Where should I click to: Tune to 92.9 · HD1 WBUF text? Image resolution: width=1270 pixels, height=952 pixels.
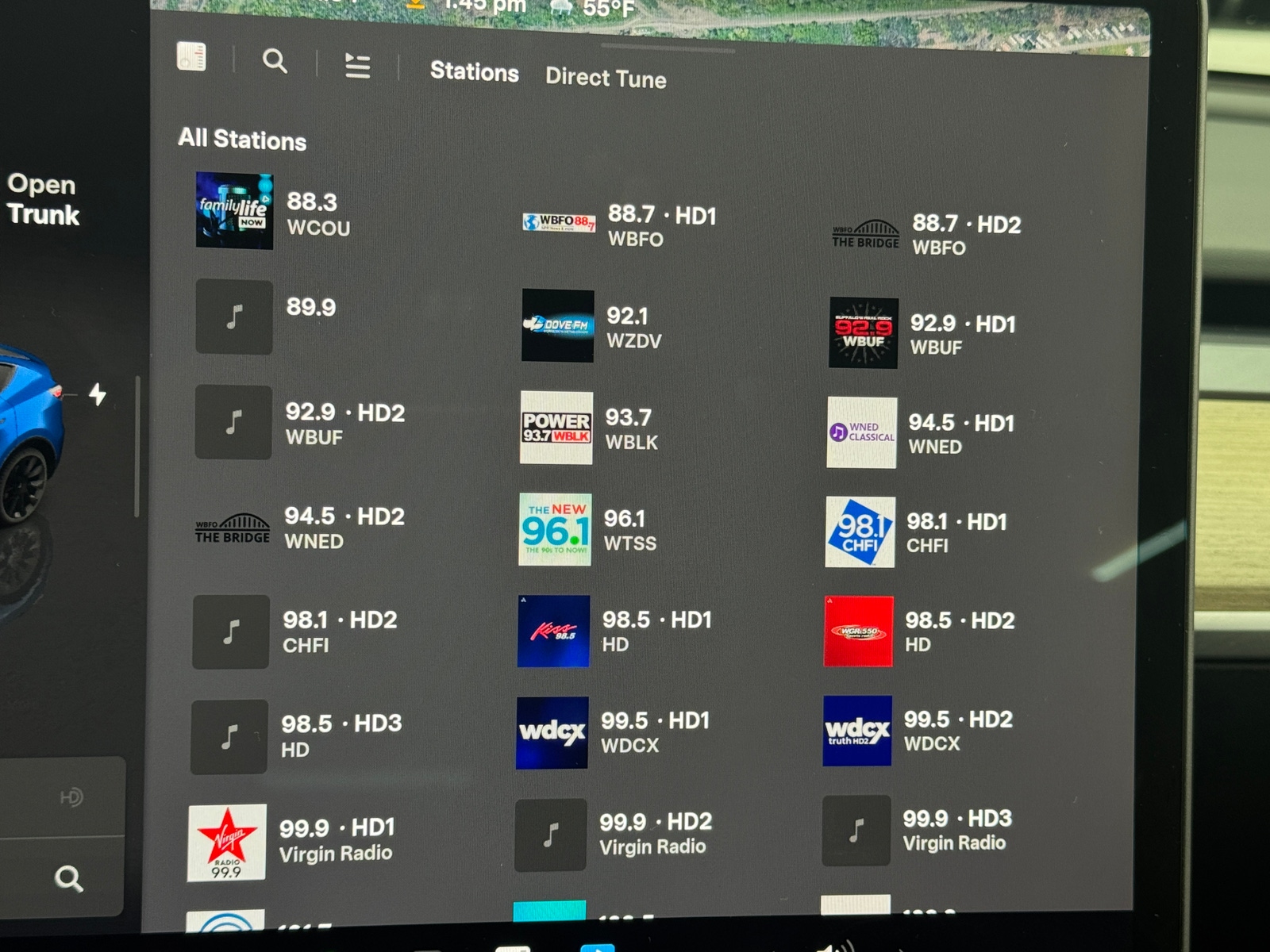pyautogui.click(x=963, y=335)
